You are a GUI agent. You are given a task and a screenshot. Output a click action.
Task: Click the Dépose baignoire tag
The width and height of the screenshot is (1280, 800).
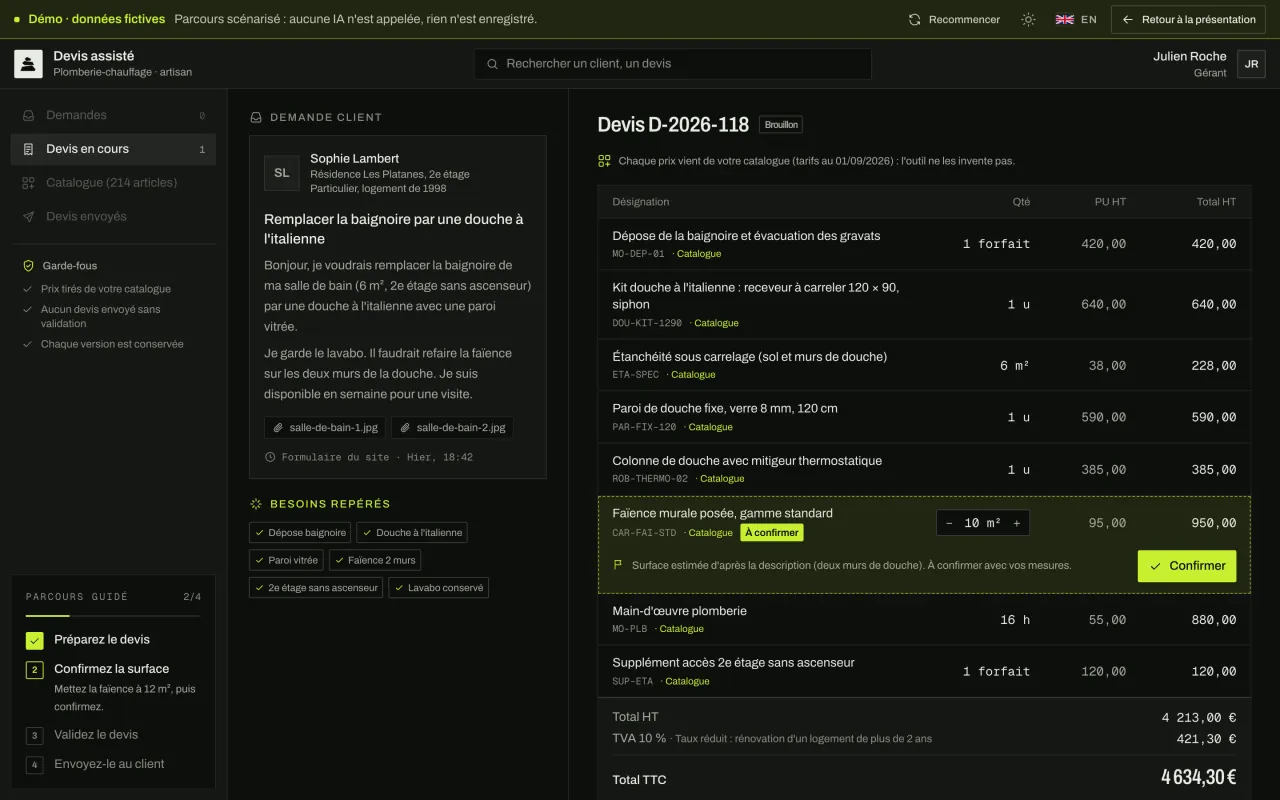pyautogui.click(x=300, y=533)
